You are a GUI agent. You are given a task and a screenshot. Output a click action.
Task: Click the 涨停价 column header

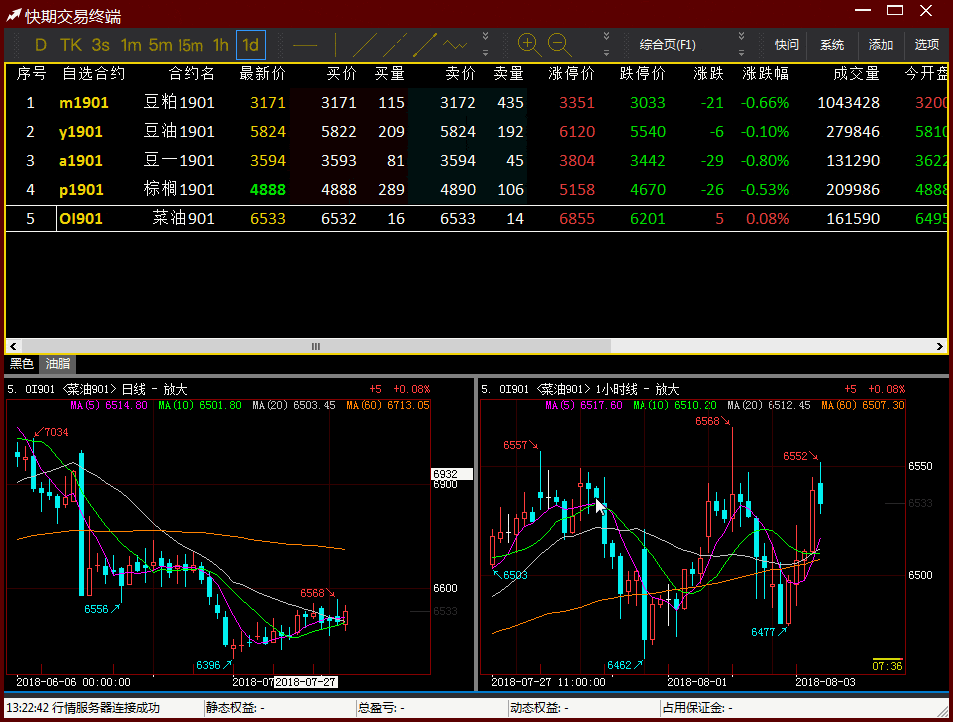(x=571, y=74)
